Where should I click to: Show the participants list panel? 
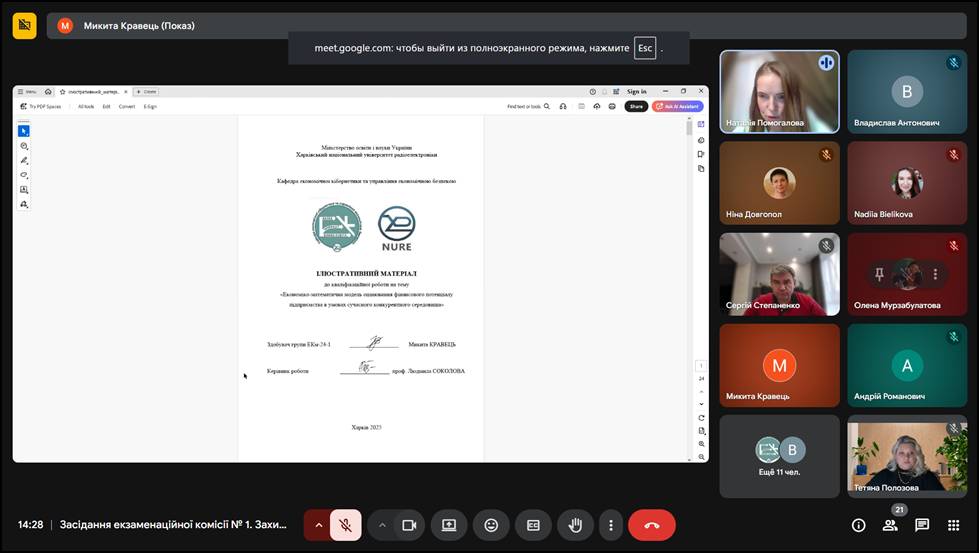[890, 525]
